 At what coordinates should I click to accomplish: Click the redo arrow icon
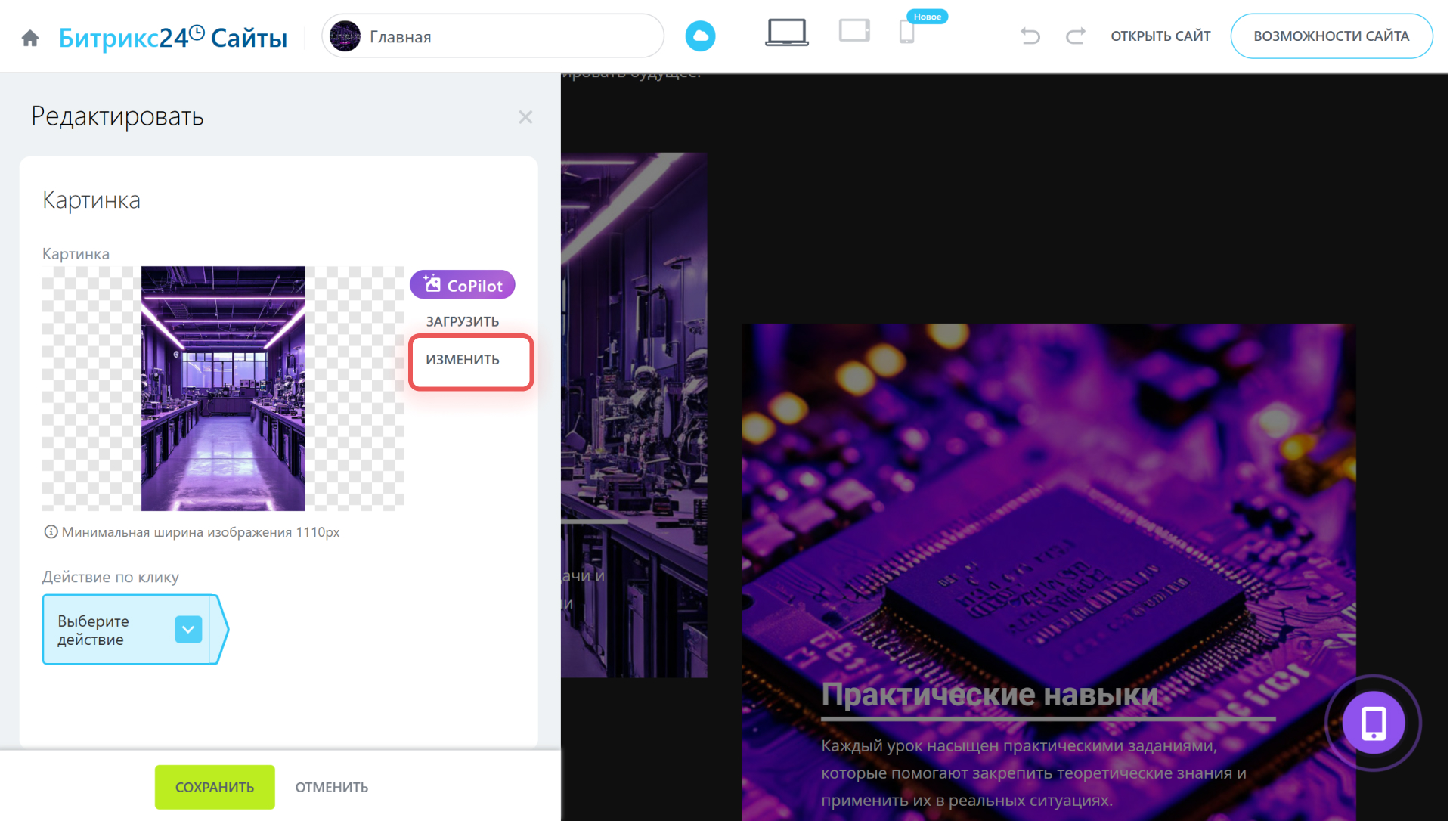[1075, 36]
